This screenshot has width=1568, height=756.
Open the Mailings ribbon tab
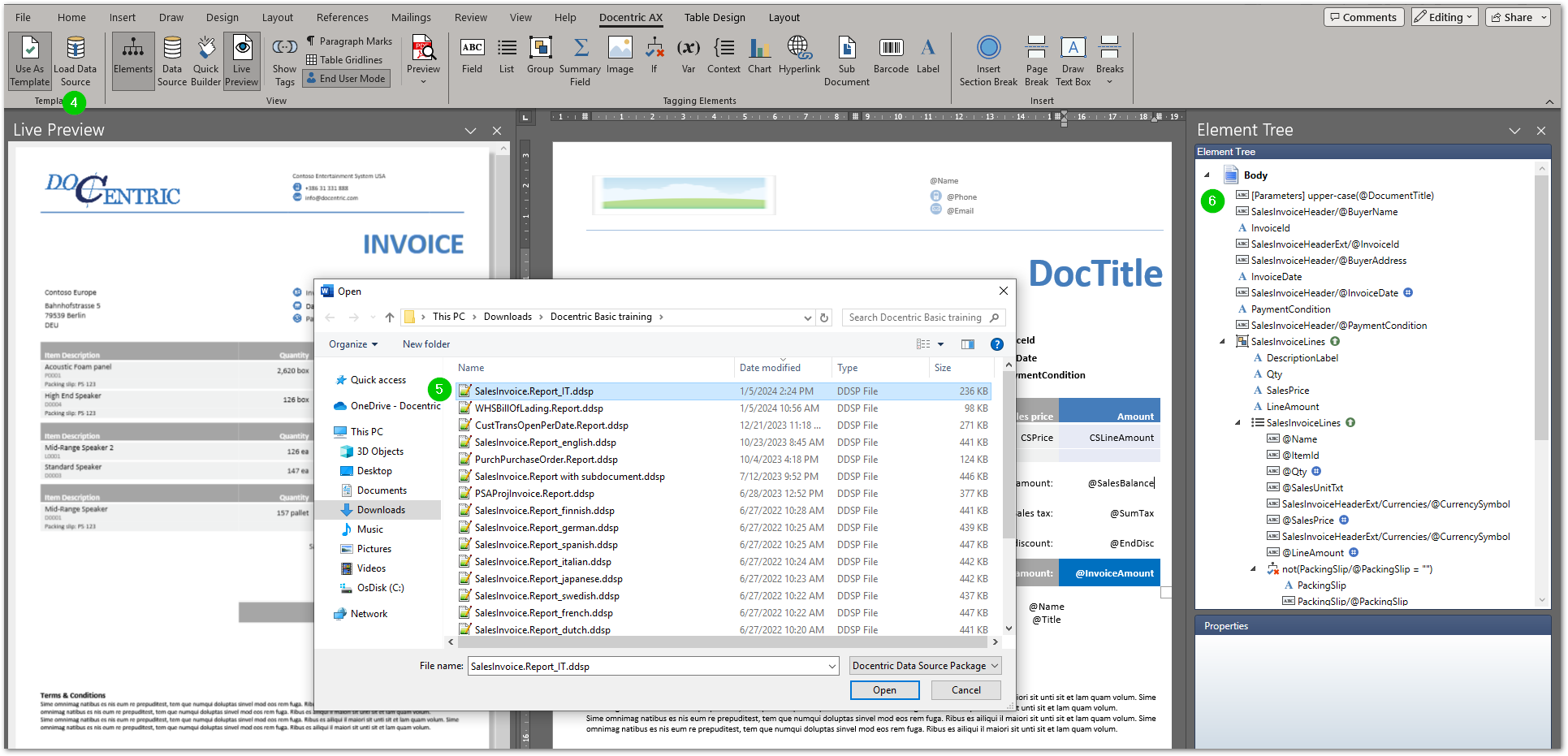pyautogui.click(x=412, y=17)
